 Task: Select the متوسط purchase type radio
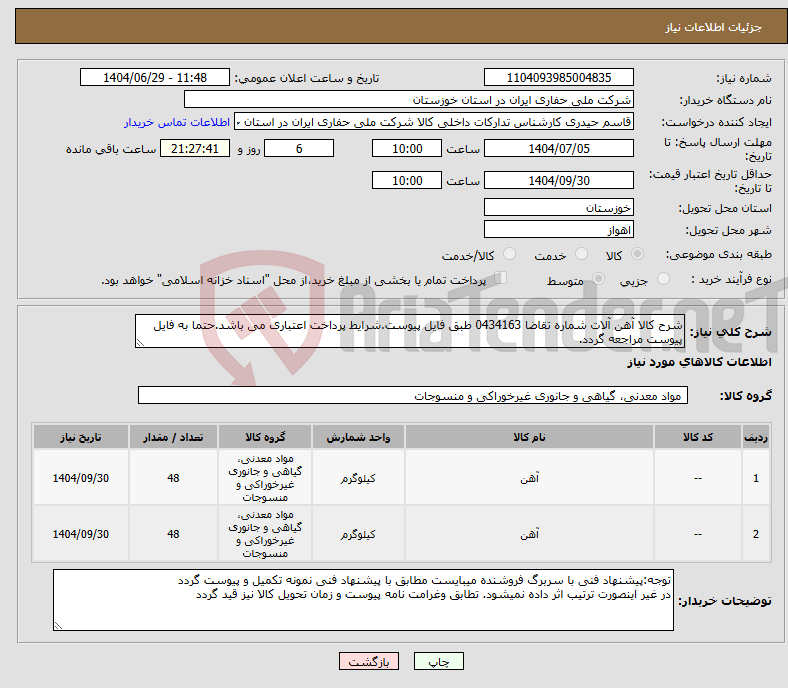[x=599, y=279]
